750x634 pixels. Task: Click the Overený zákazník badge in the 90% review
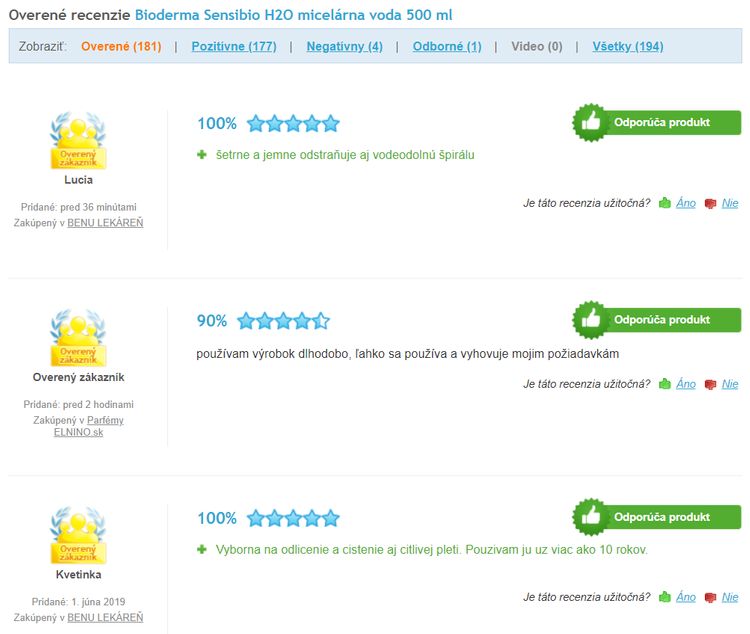coord(78,338)
